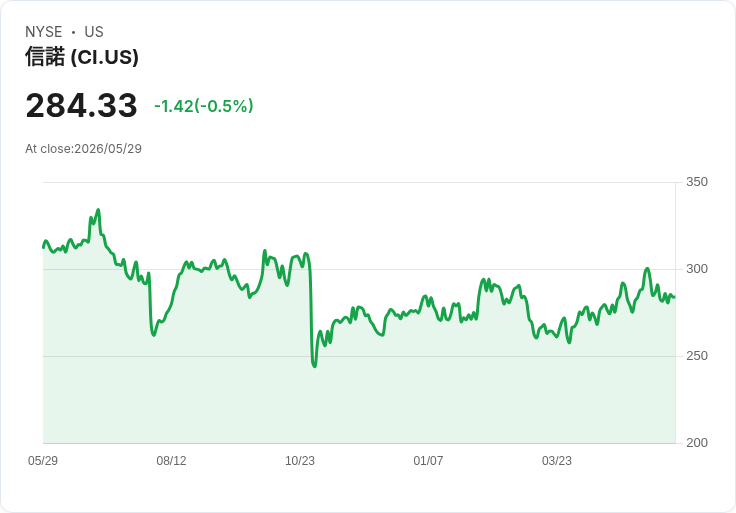736x513 pixels.
Task: Click the 250 y-axis label
Action: click(x=697, y=356)
